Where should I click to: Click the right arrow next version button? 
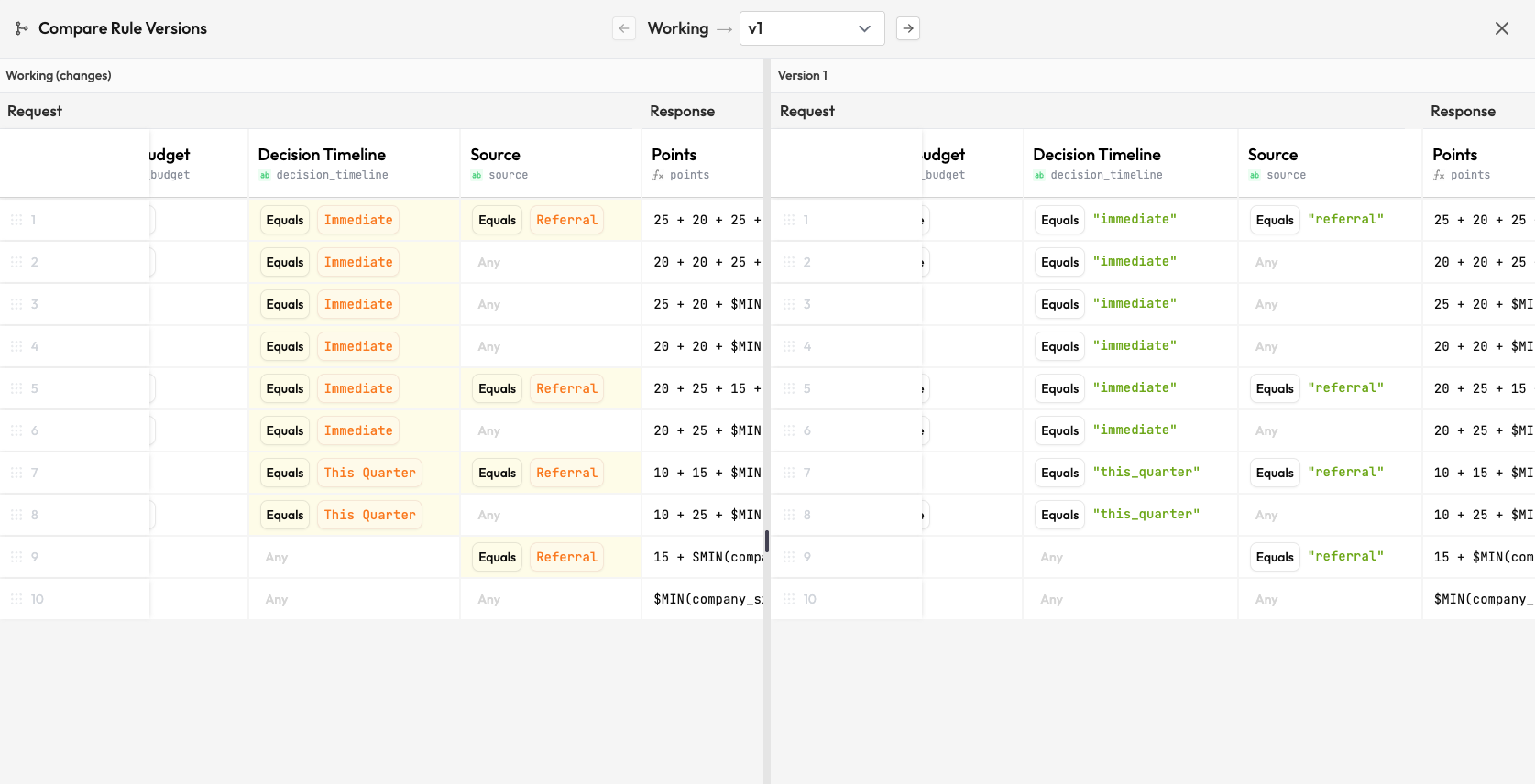[908, 28]
